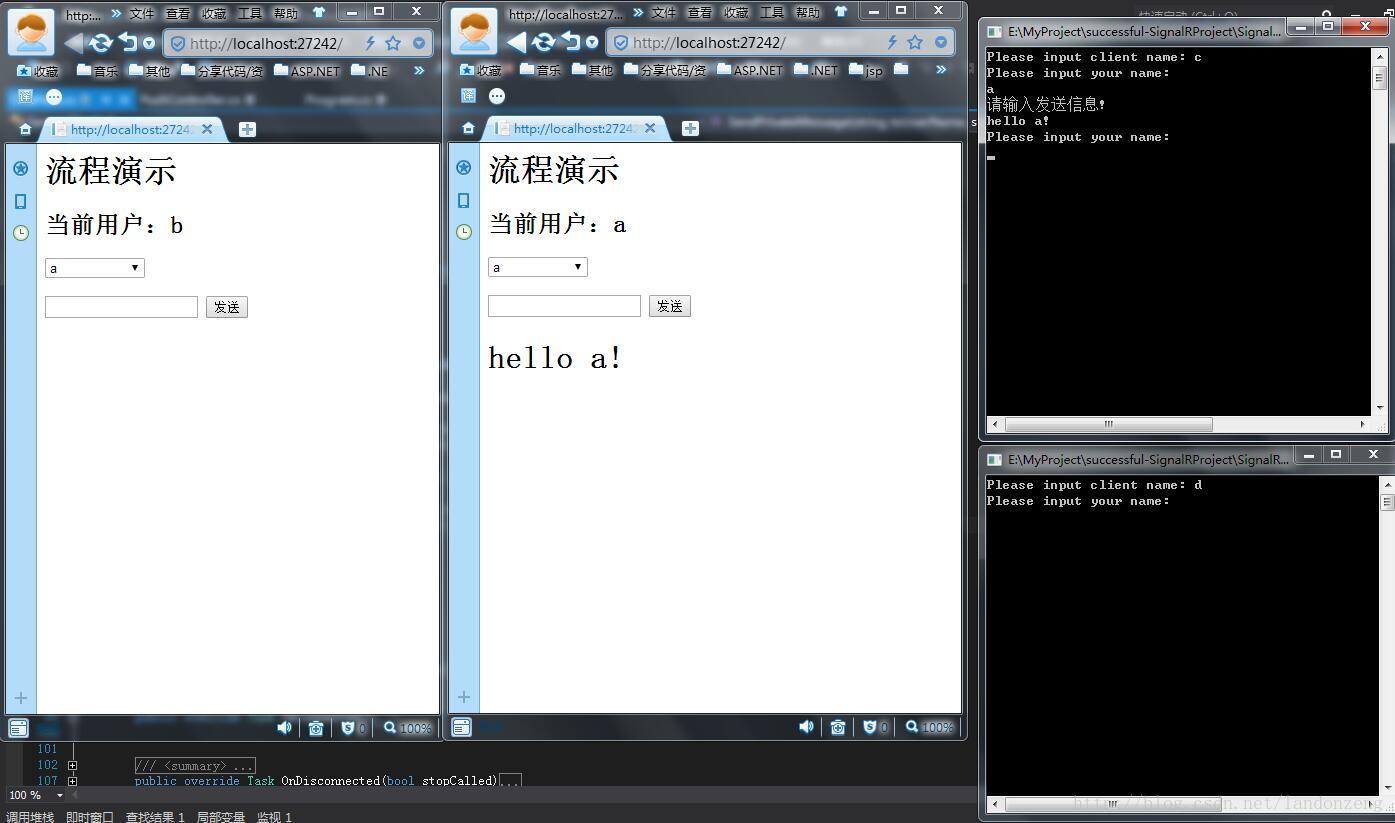Open history clock icon in right browser sidebar

pos(464,232)
